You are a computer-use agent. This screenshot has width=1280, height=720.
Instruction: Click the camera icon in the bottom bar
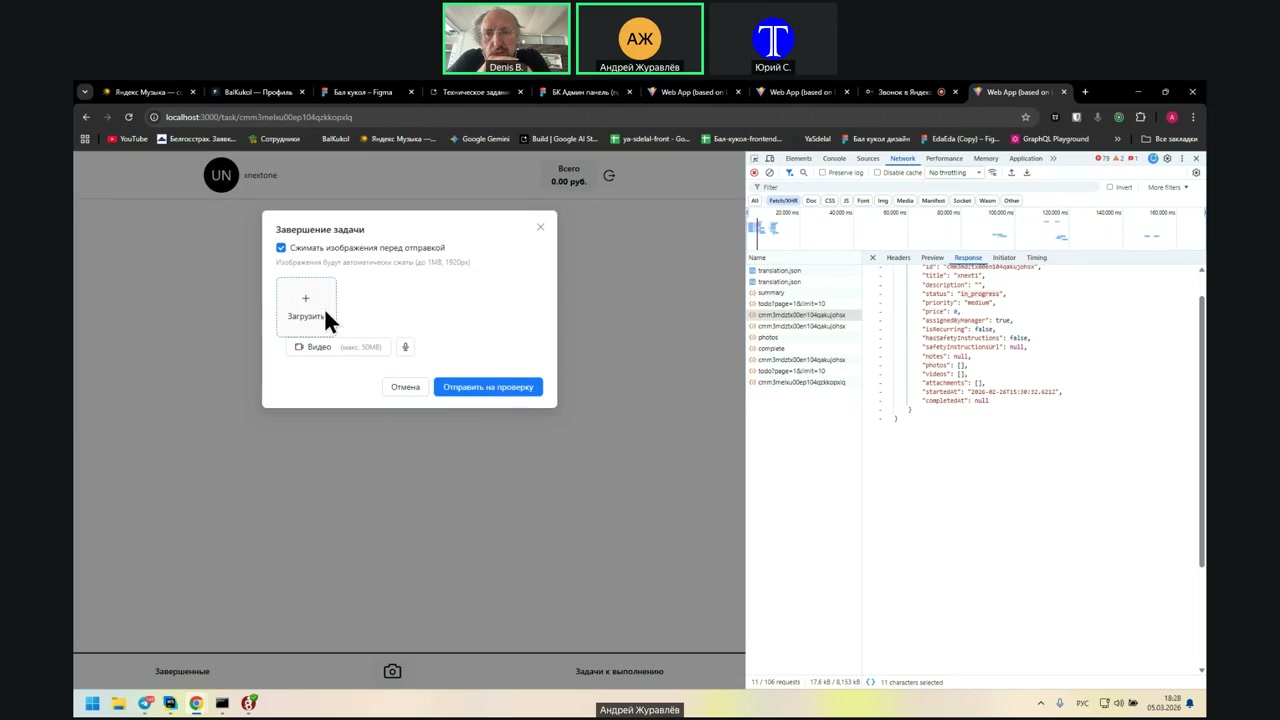[392, 672]
